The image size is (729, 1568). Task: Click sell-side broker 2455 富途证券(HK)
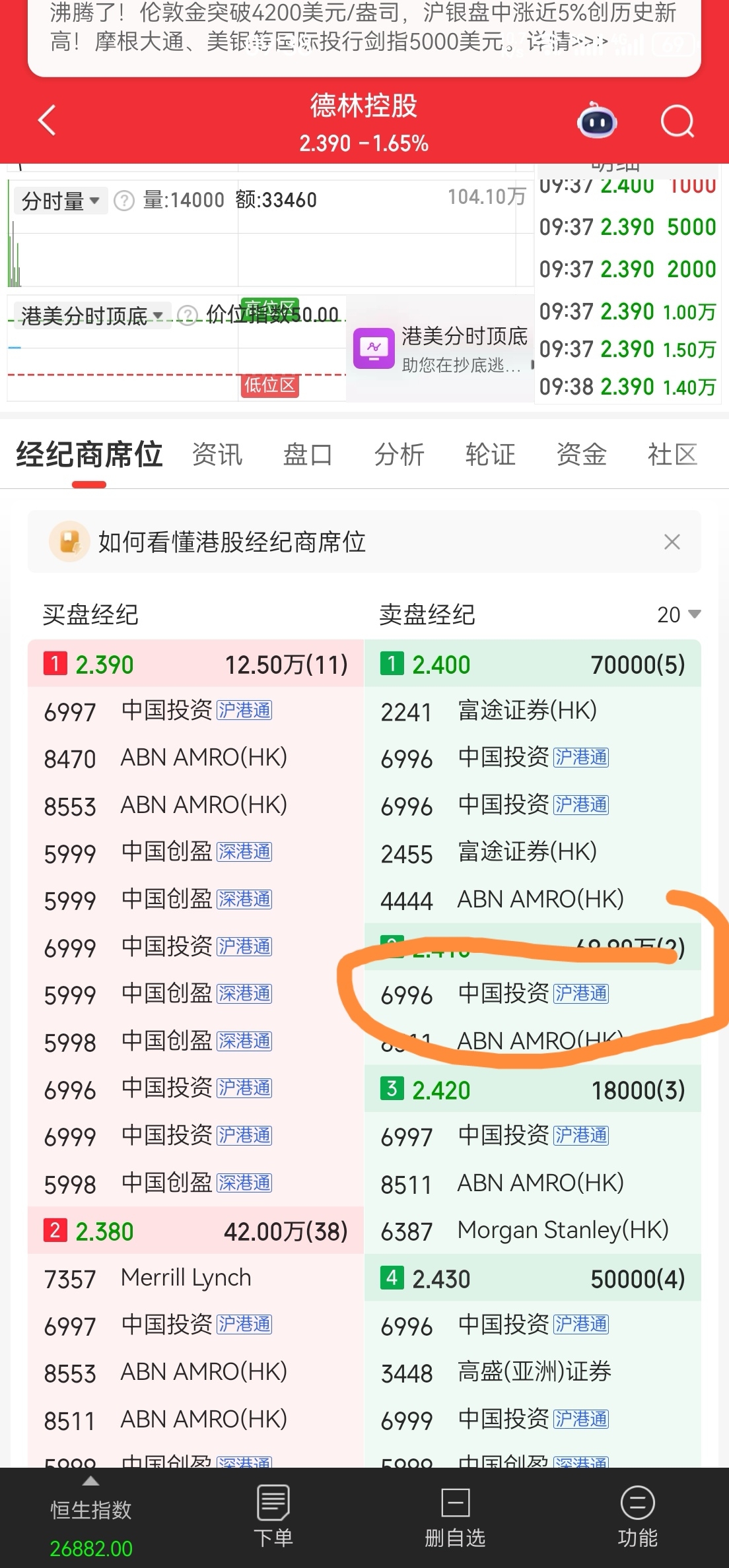(532, 853)
